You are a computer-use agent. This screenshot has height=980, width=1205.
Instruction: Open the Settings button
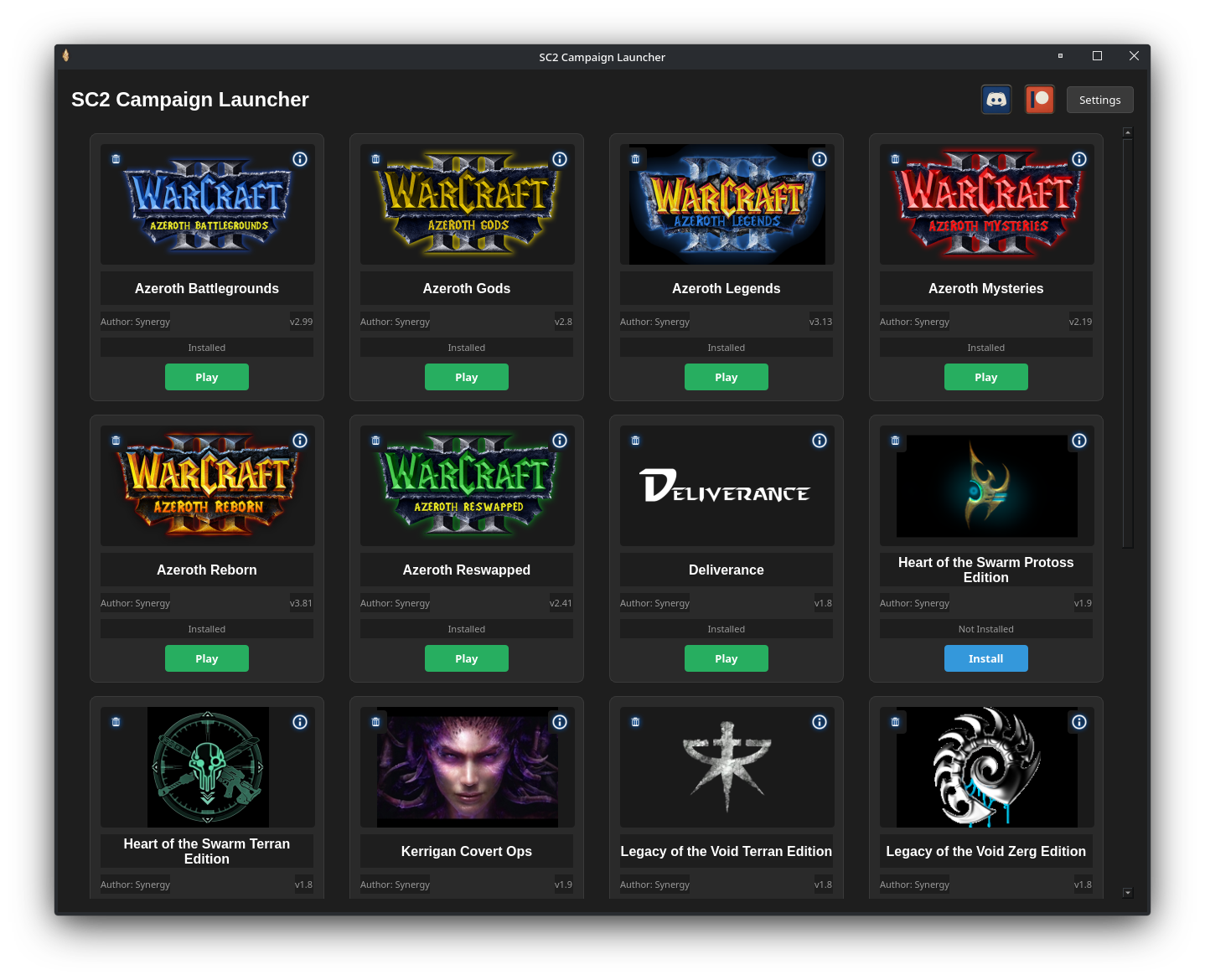[1099, 100]
